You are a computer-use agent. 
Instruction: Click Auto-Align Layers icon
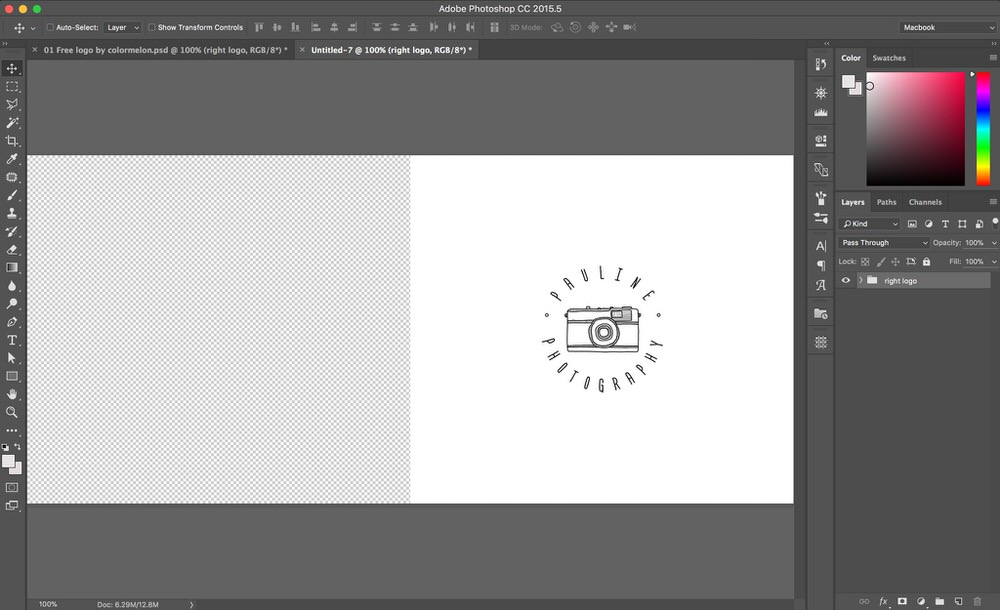[494, 27]
